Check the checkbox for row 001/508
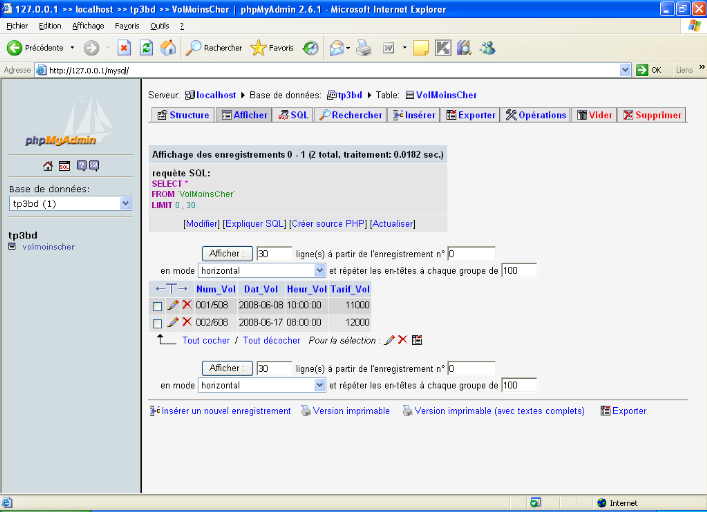Screen dimensions: 707x512 (157, 306)
